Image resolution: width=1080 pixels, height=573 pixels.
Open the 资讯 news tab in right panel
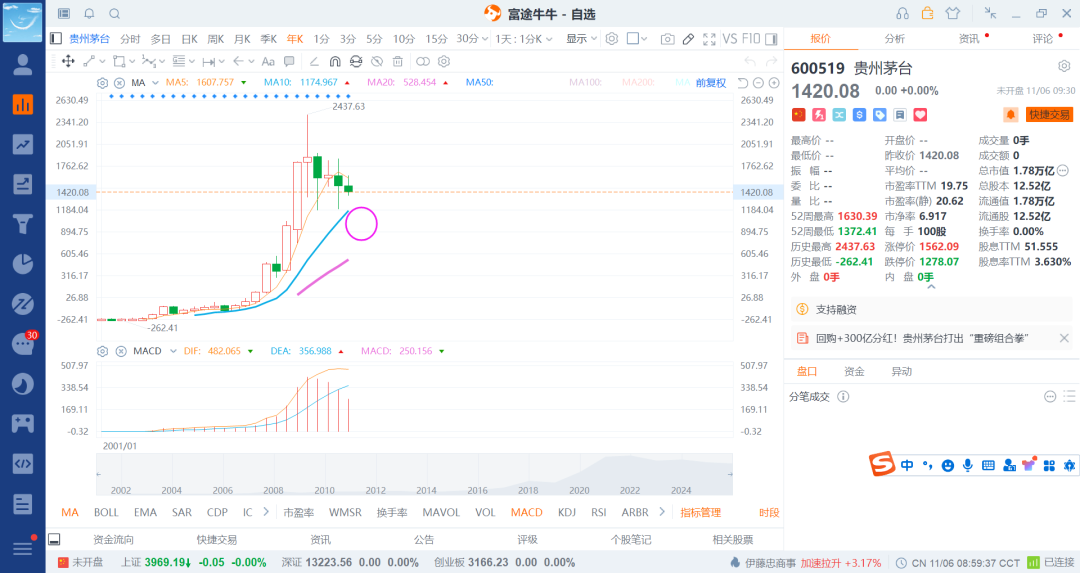969,39
